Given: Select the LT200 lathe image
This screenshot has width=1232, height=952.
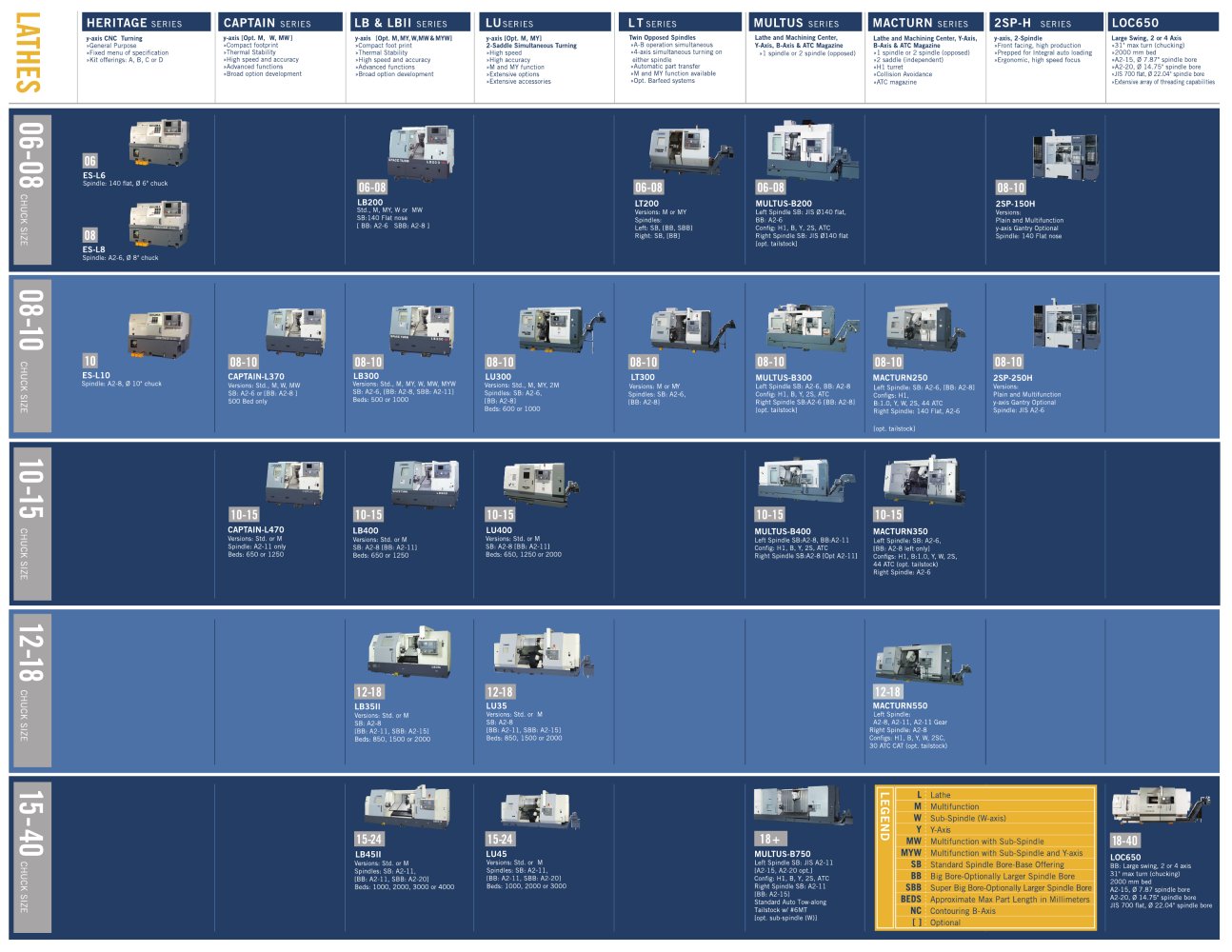Looking at the screenshot, I should 692,150.
